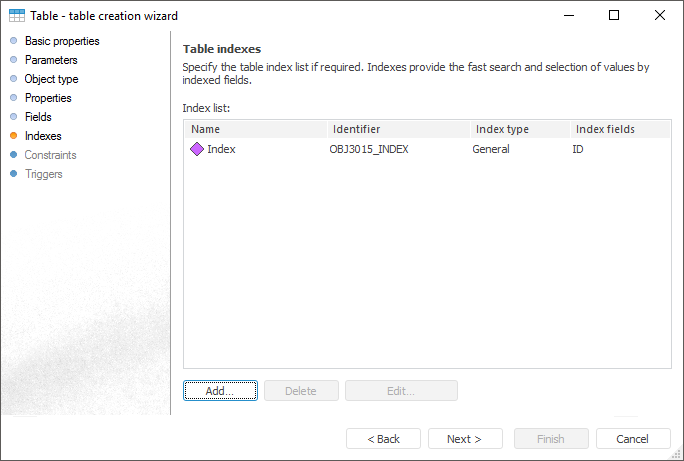
Task: Select the Triggers wizard step
Action: (43, 174)
